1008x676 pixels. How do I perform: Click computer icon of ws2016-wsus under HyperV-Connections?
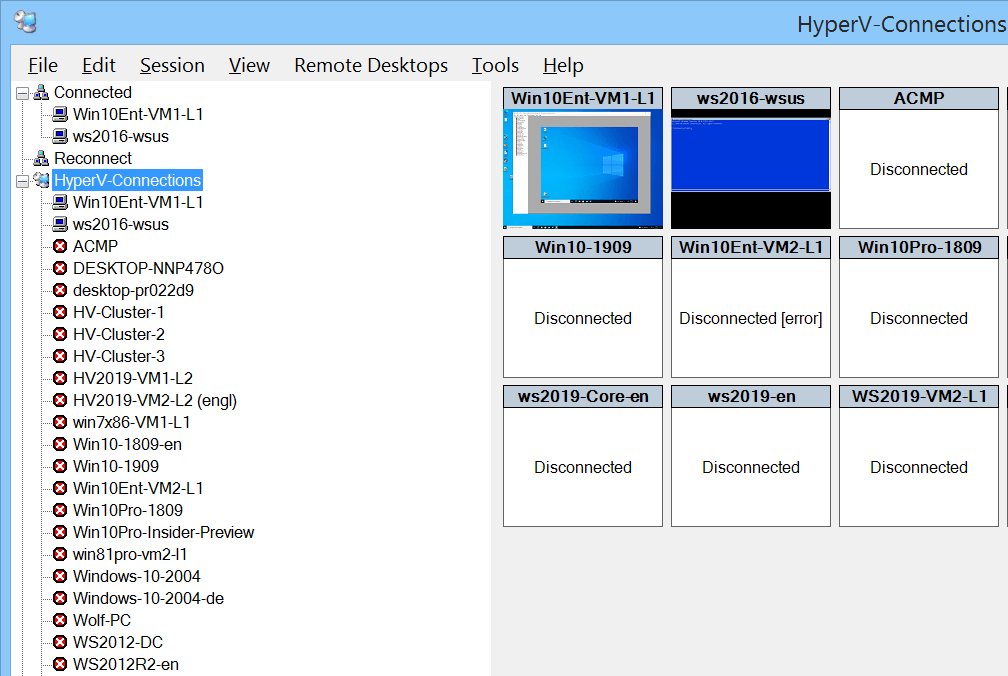coord(60,224)
